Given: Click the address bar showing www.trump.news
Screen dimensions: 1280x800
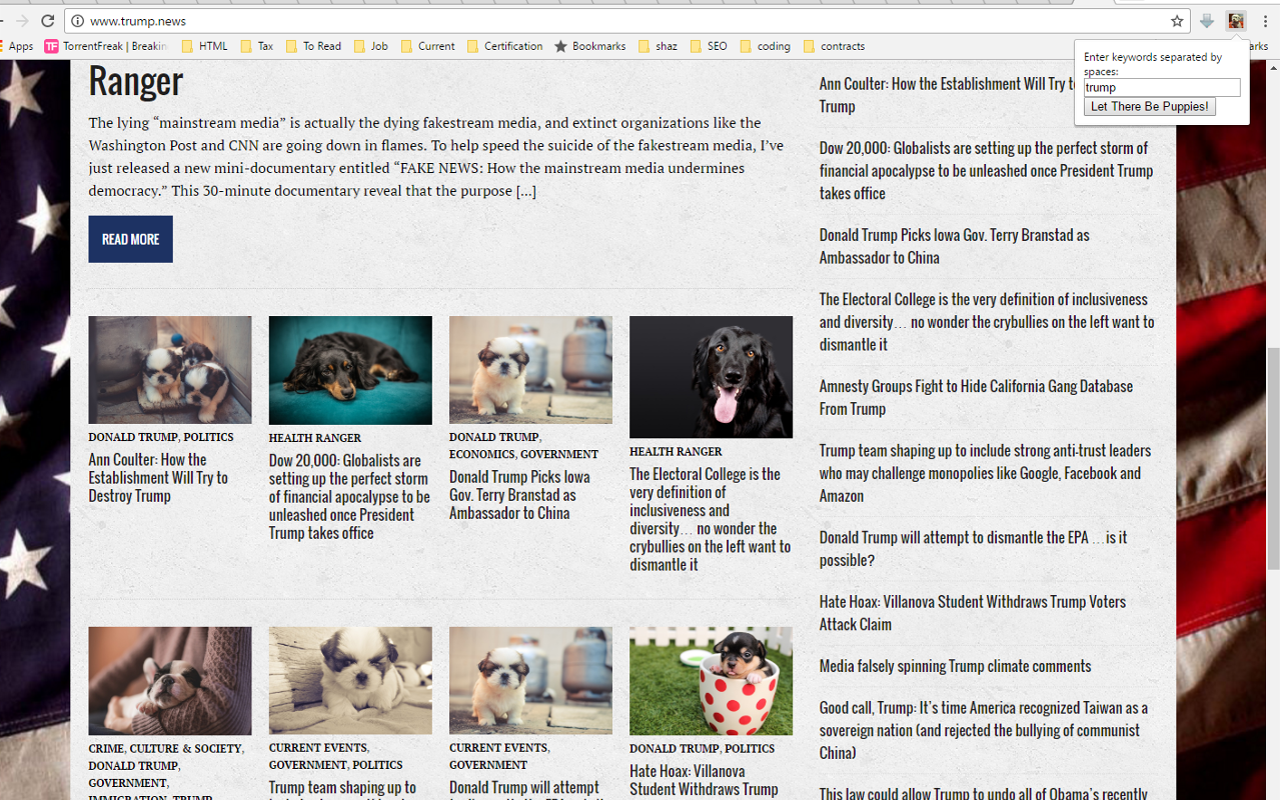Looking at the screenshot, I should [600, 21].
